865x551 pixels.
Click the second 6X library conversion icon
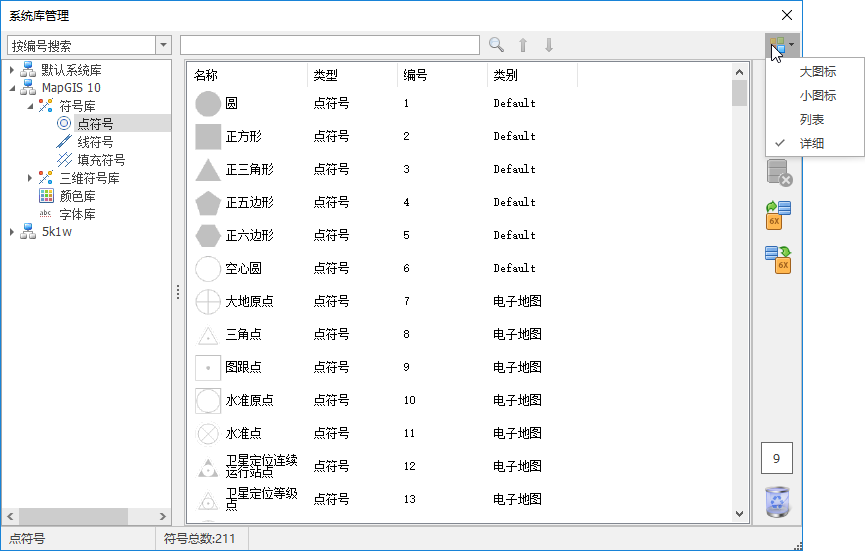point(778,259)
